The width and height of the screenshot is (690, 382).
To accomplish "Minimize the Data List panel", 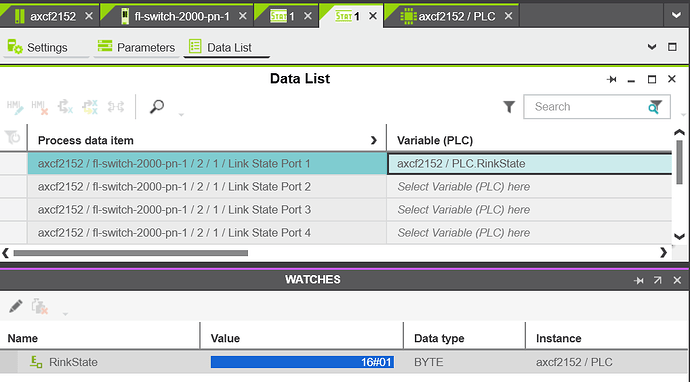I will (631, 80).
